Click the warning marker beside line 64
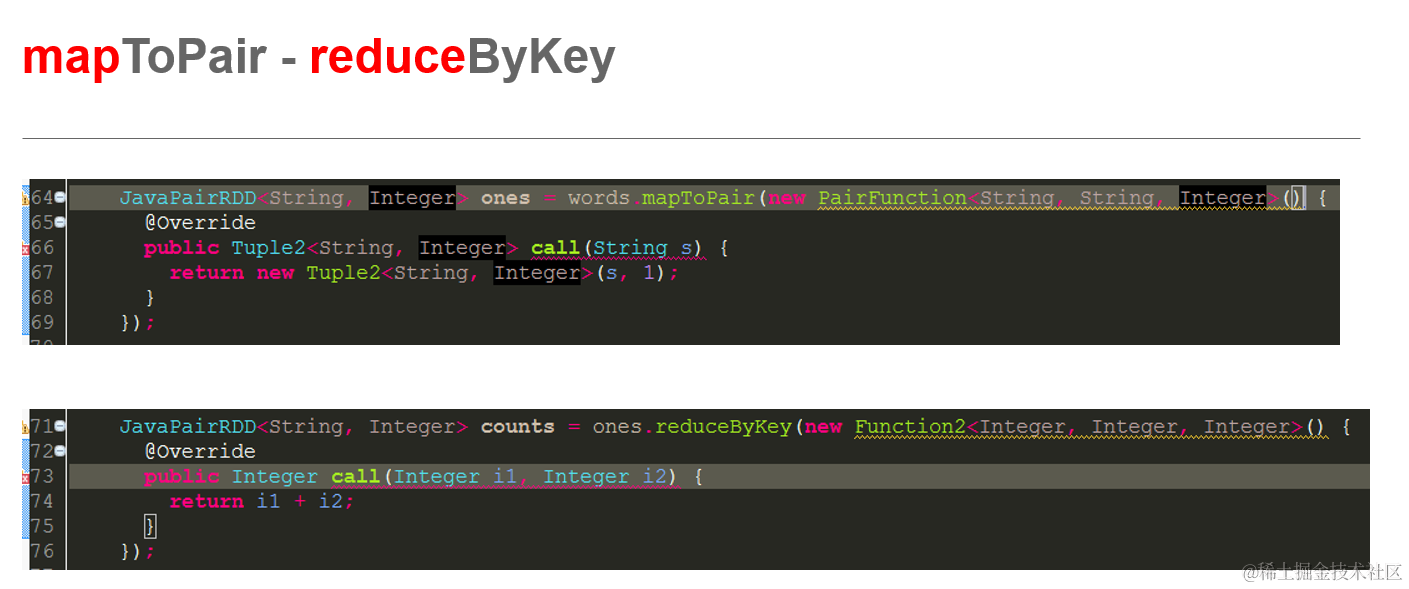This screenshot has height=589, width=1409. (26, 198)
